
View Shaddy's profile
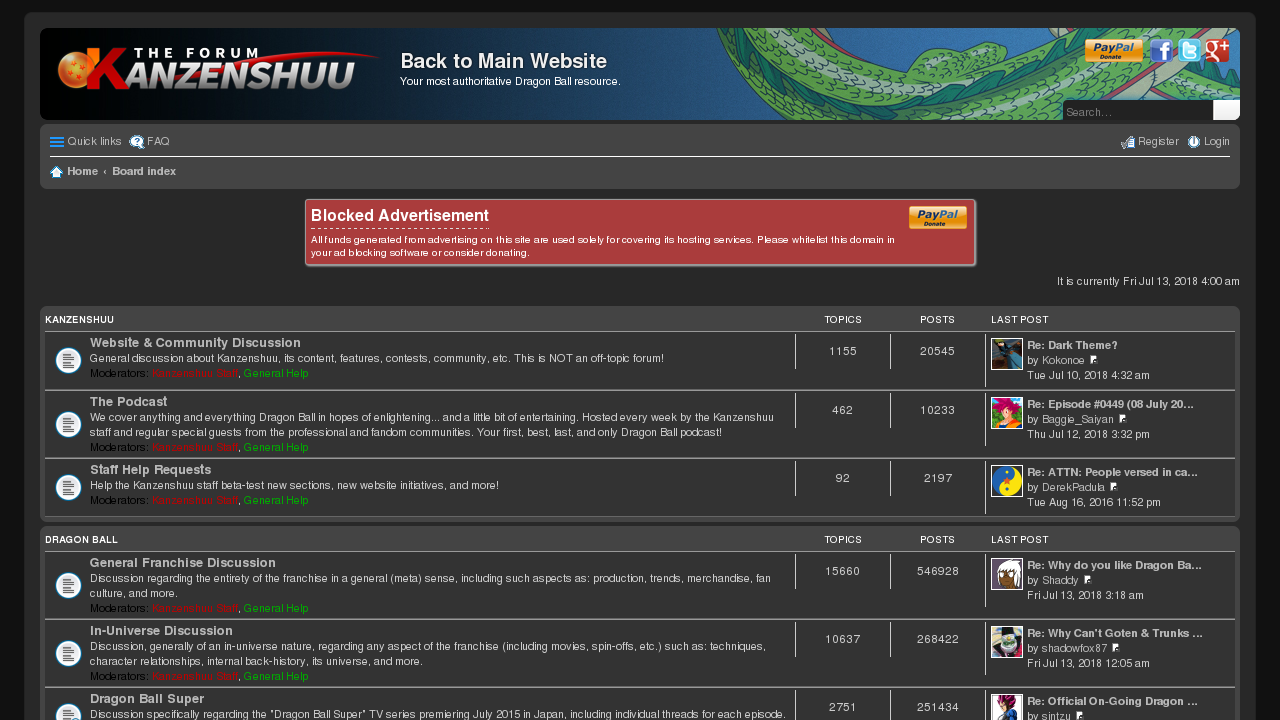[1060, 580]
